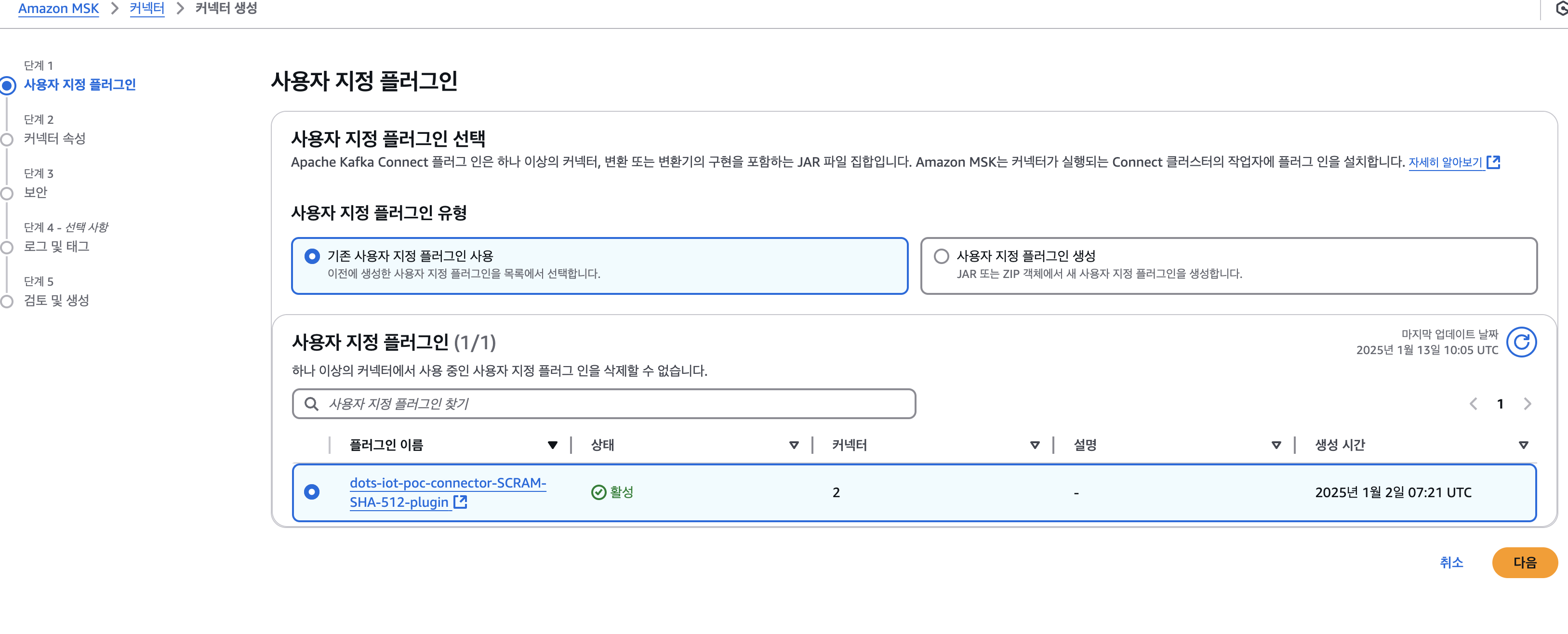Select the dots-iot-poc-connector plugin row radio
This screenshot has height=634, width=1568.
tap(312, 491)
